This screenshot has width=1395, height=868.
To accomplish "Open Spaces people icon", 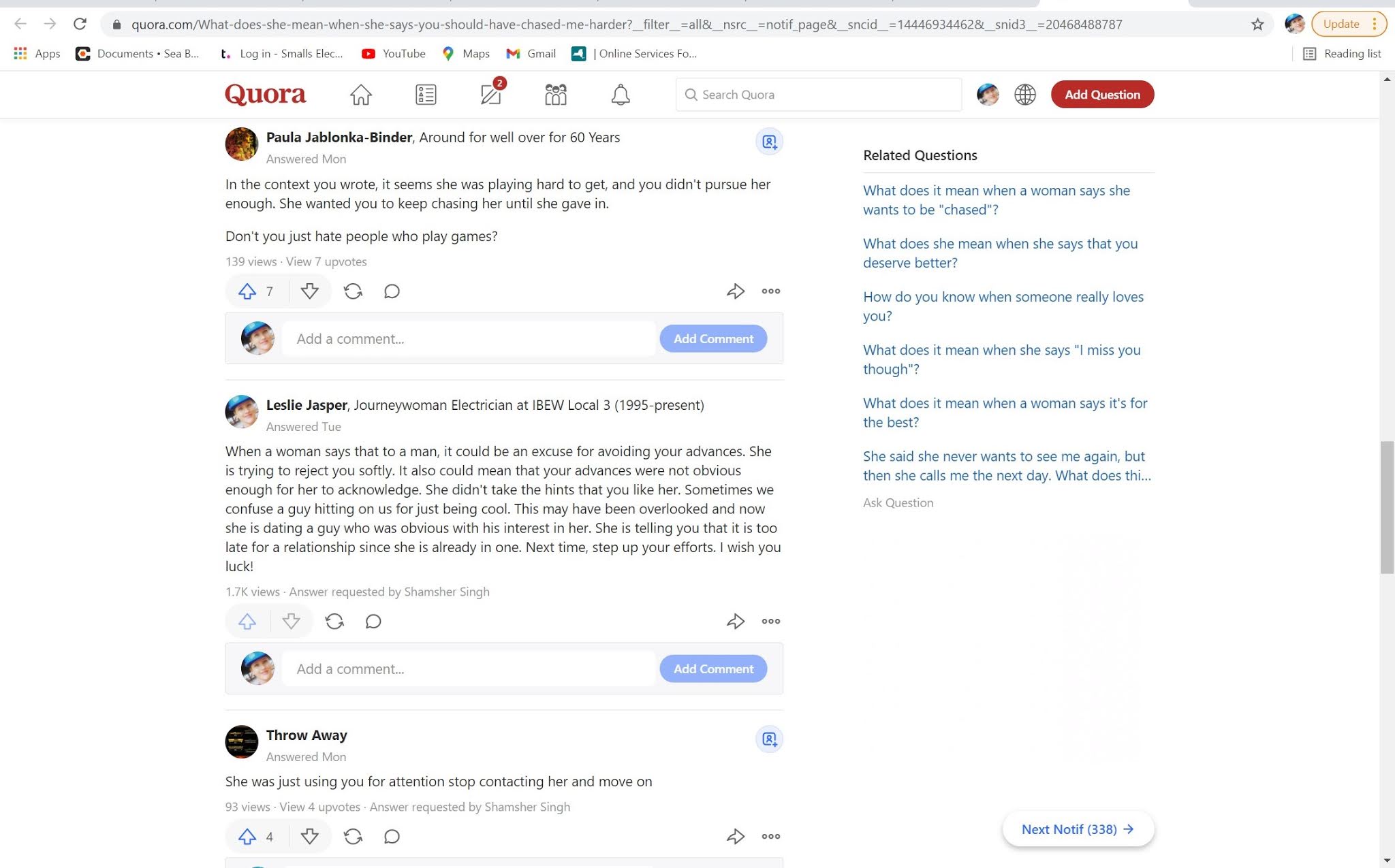I will click(x=555, y=95).
